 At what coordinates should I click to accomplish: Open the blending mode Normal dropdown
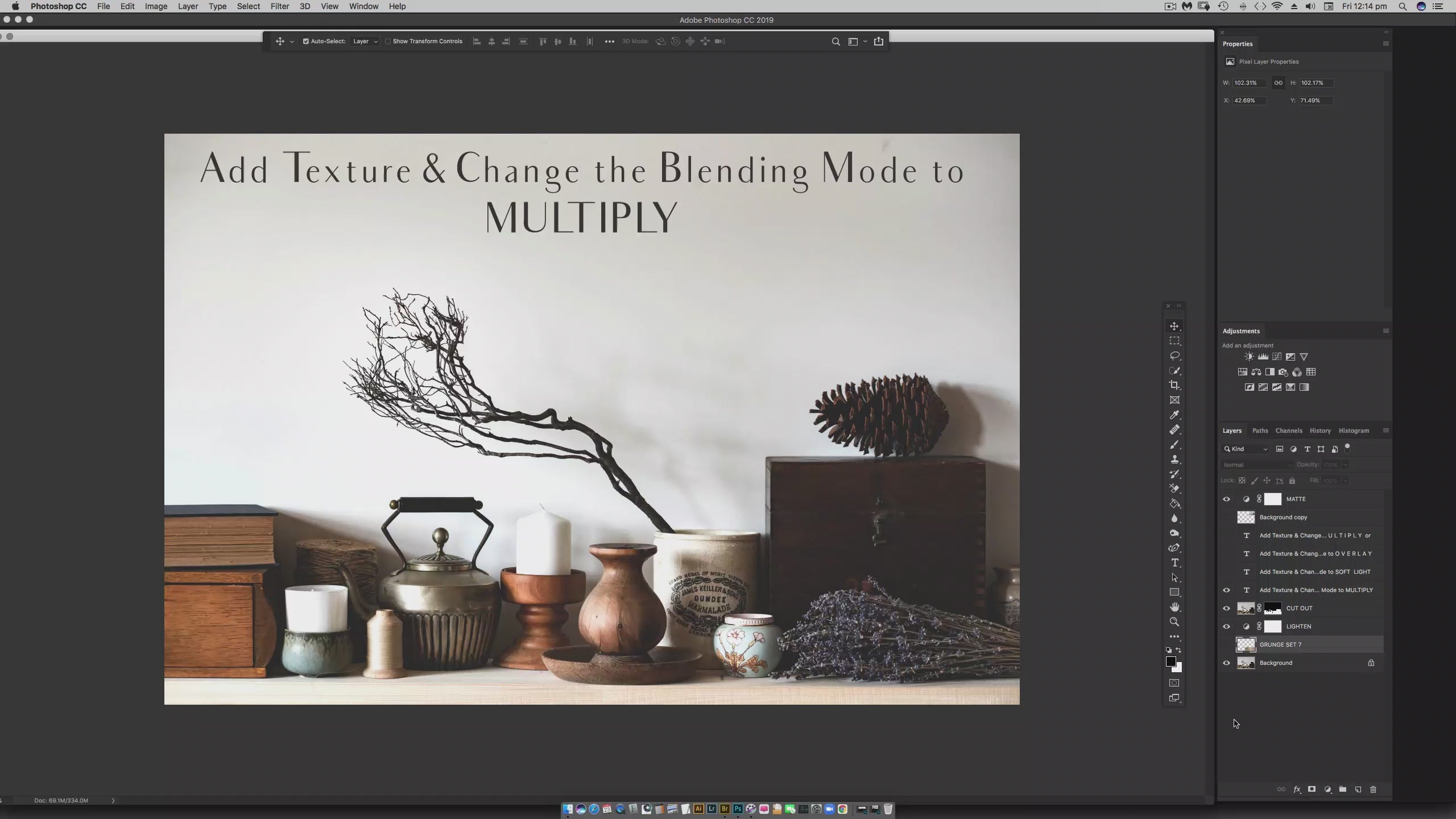[1257, 465]
